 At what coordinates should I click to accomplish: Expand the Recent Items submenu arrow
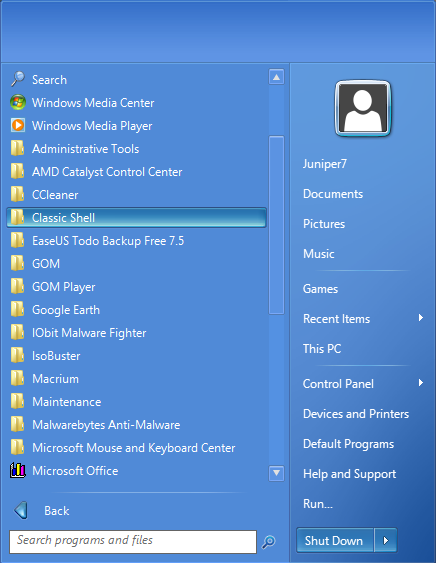tap(421, 318)
